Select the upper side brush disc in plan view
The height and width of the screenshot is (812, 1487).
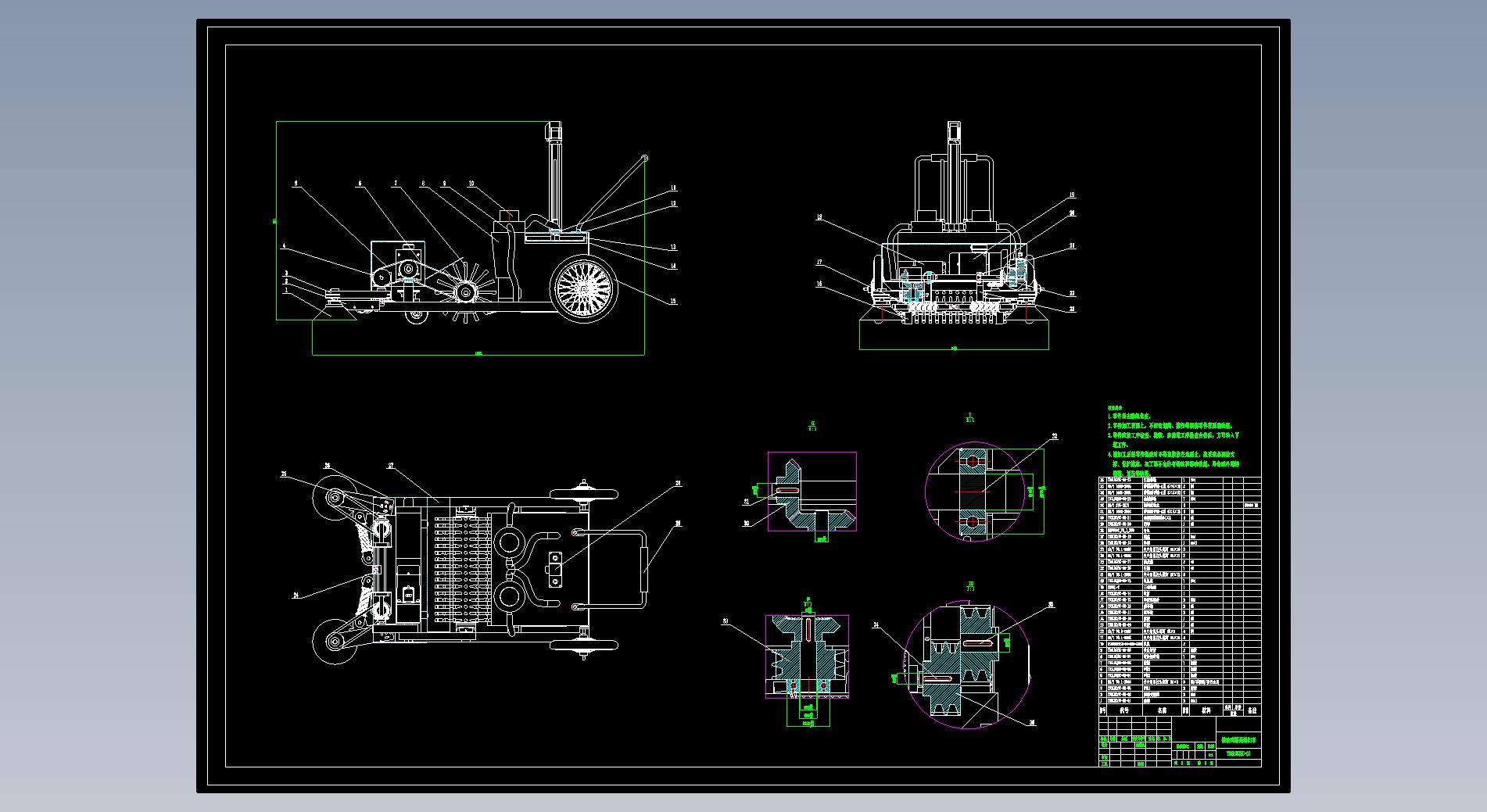[x=334, y=497]
